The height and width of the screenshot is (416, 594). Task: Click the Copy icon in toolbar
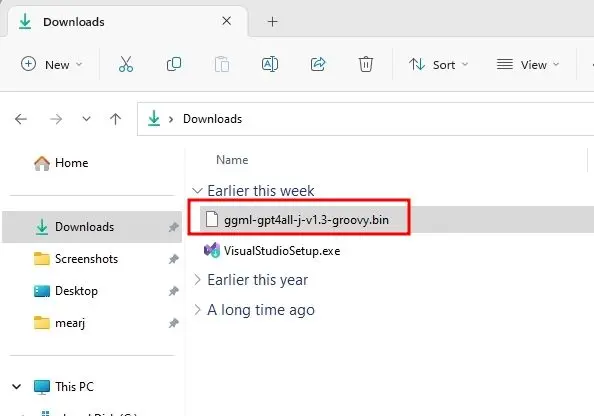[x=174, y=64]
